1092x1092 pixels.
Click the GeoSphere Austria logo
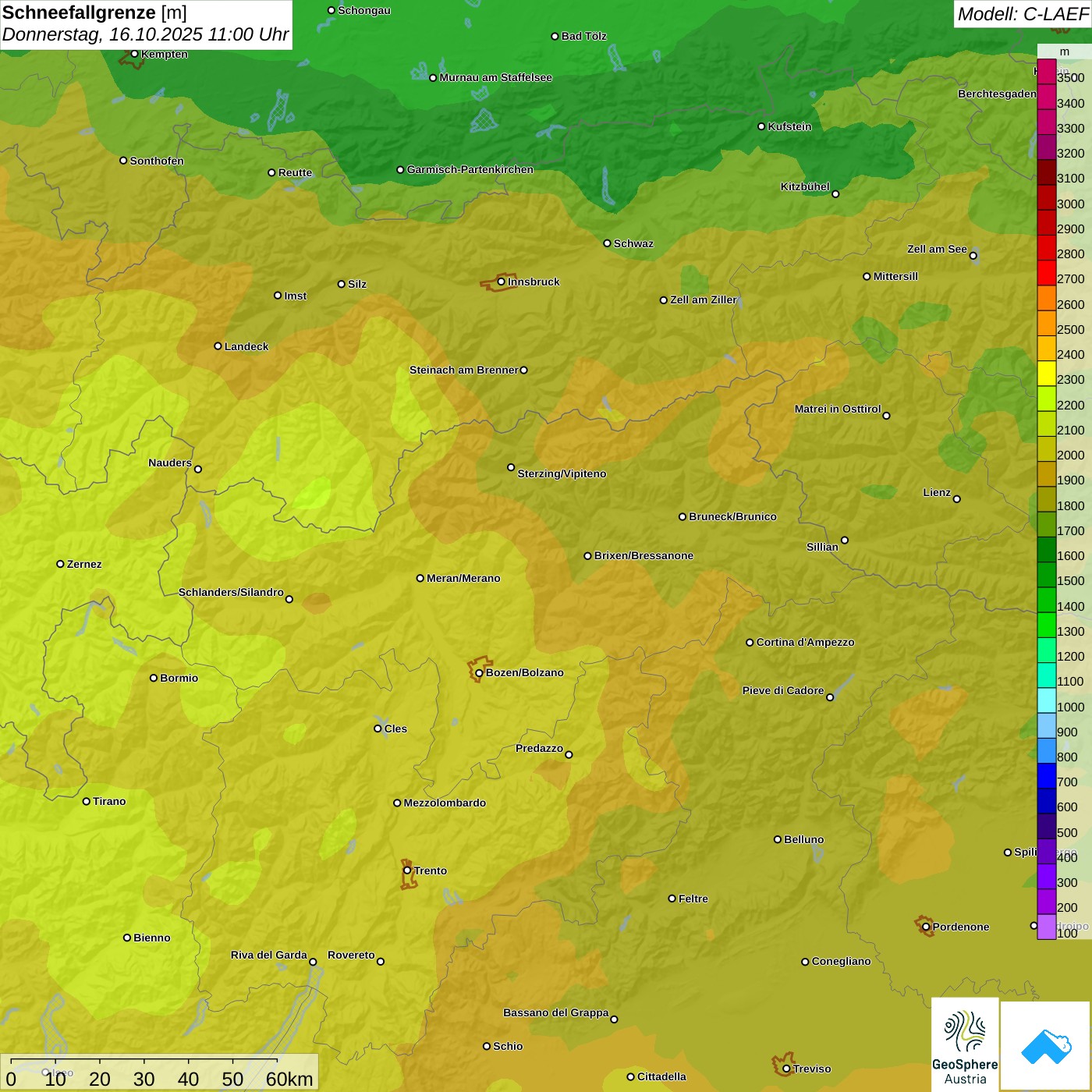click(x=965, y=1044)
